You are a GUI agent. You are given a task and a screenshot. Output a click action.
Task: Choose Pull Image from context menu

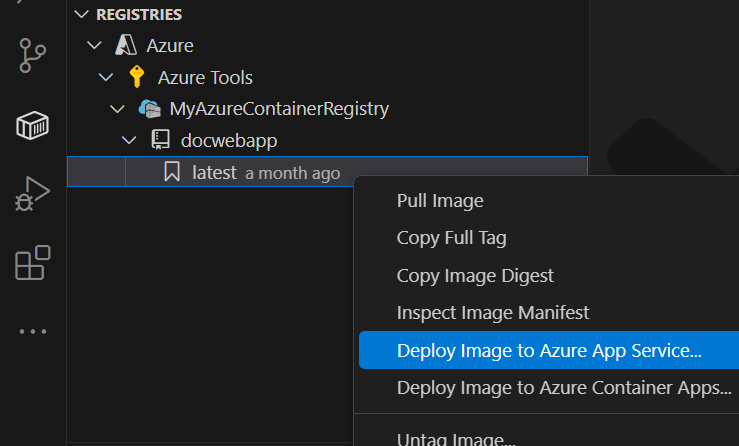(440, 201)
